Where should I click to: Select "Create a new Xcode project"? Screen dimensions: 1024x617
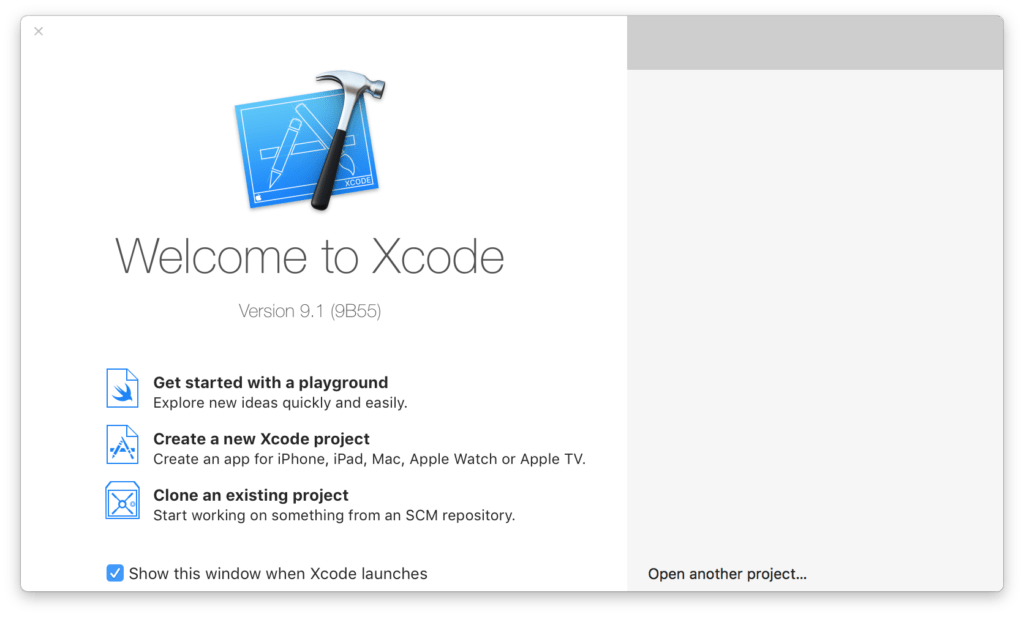pyautogui.click(x=261, y=438)
